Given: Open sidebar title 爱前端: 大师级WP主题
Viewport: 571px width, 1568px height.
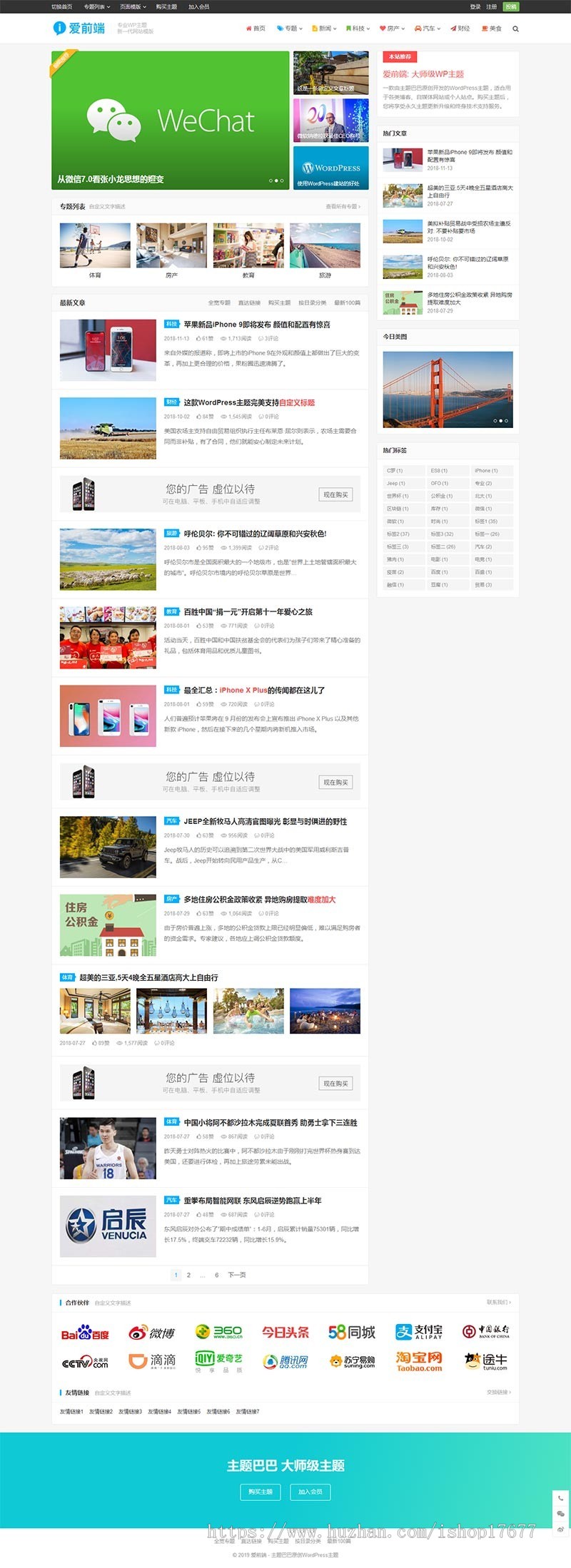Looking at the screenshot, I should 423,74.
